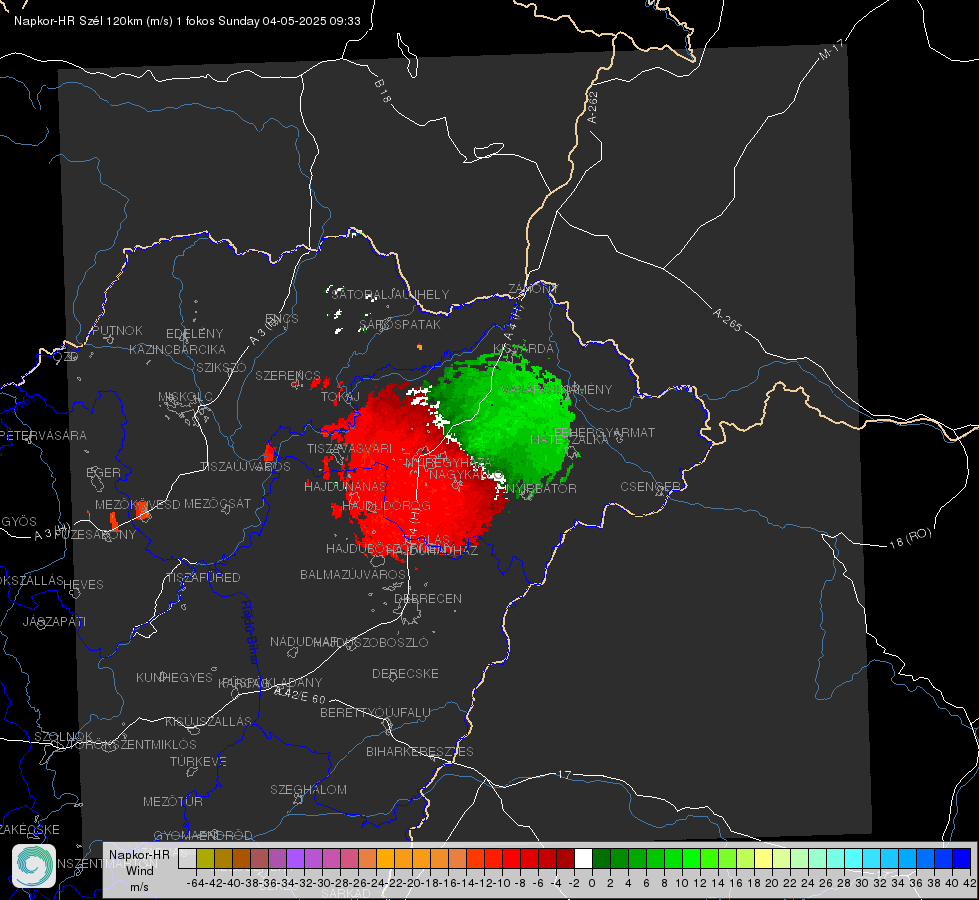This screenshot has height=900, width=979.
Task: Click the EDELÉNY label
Action: (x=194, y=334)
